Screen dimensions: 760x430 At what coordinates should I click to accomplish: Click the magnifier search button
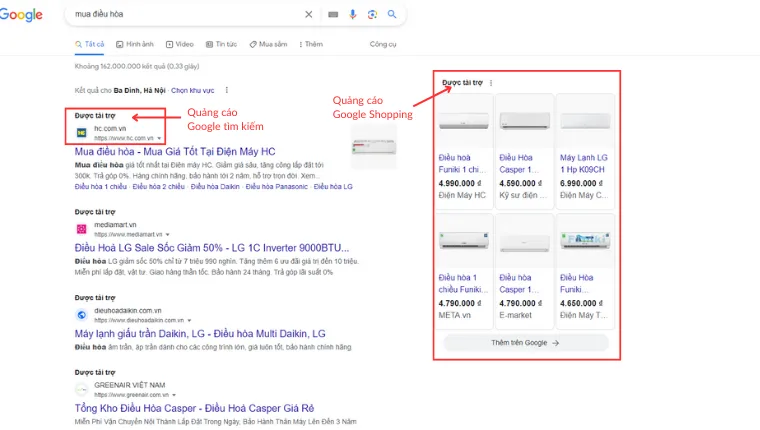(392, 14)
